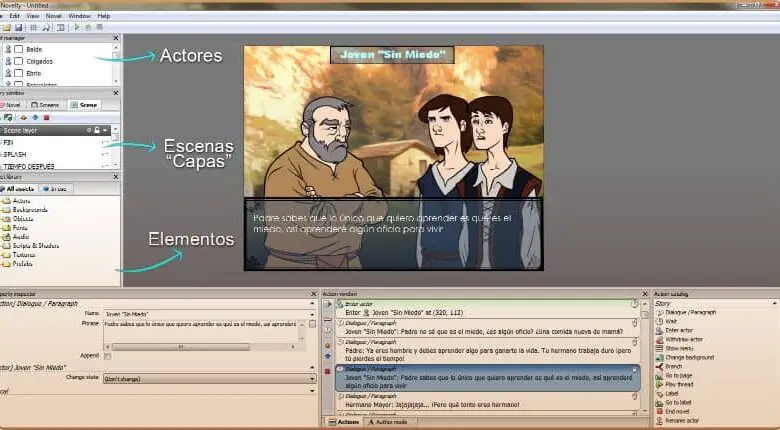
Task: Switch to the Actions tab
Action: (x=344, y=422)
